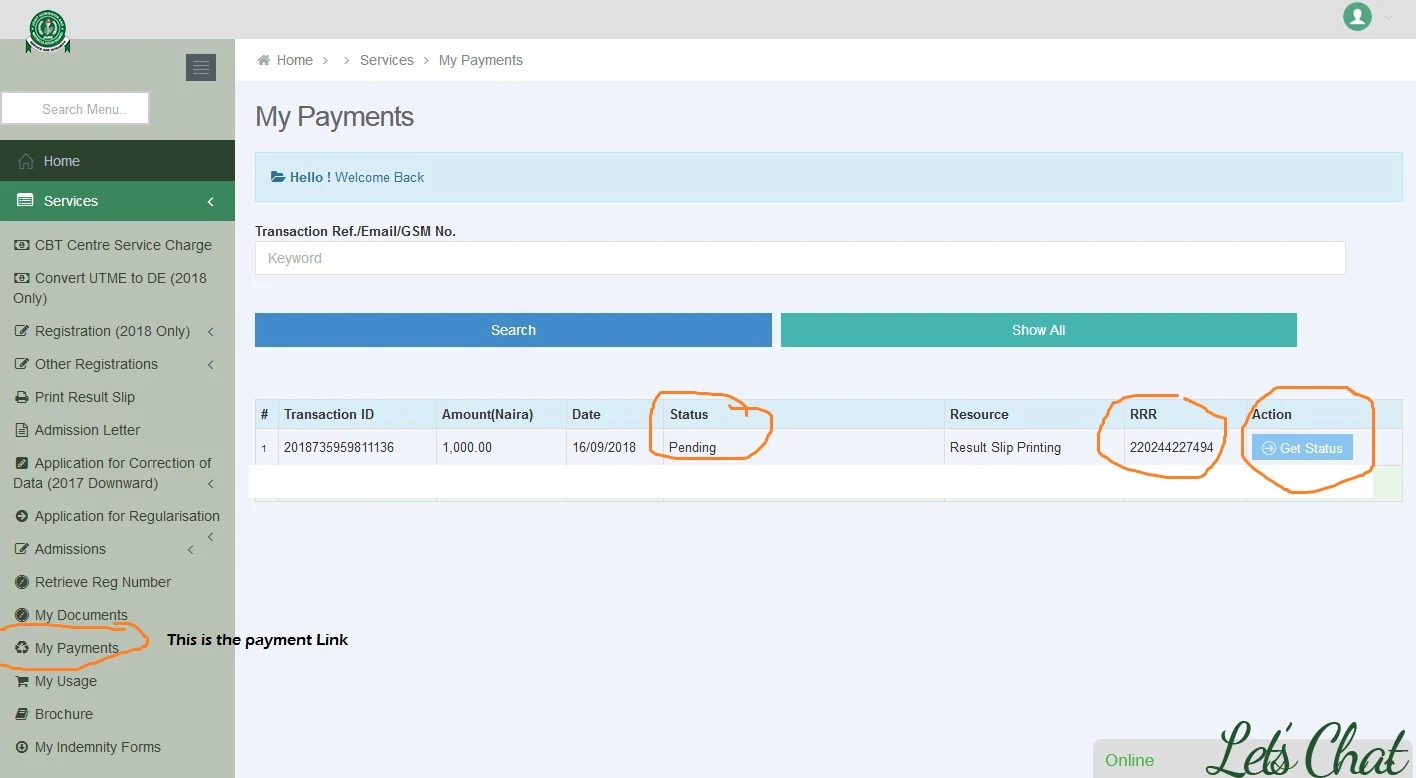Click the Retrieve Reg Number icon
1416x778 pixels.
(21, 582)
